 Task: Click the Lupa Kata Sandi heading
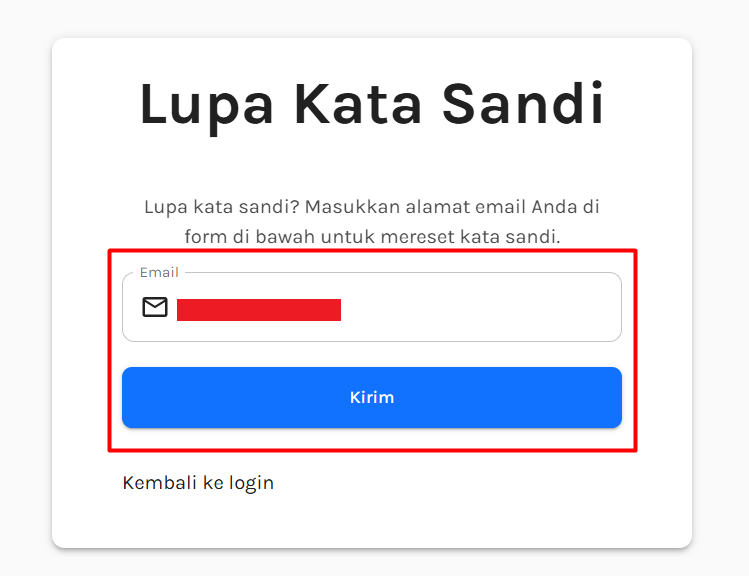[372, 104]
